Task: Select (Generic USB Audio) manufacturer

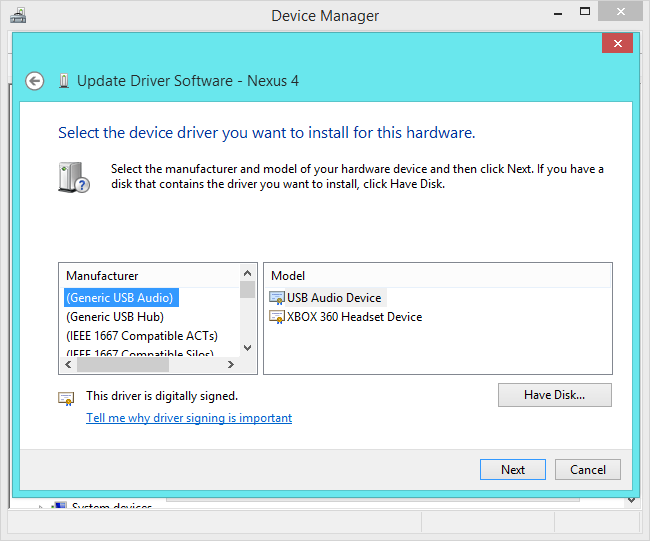Action: pyautogui.click(x=120, y=297)
